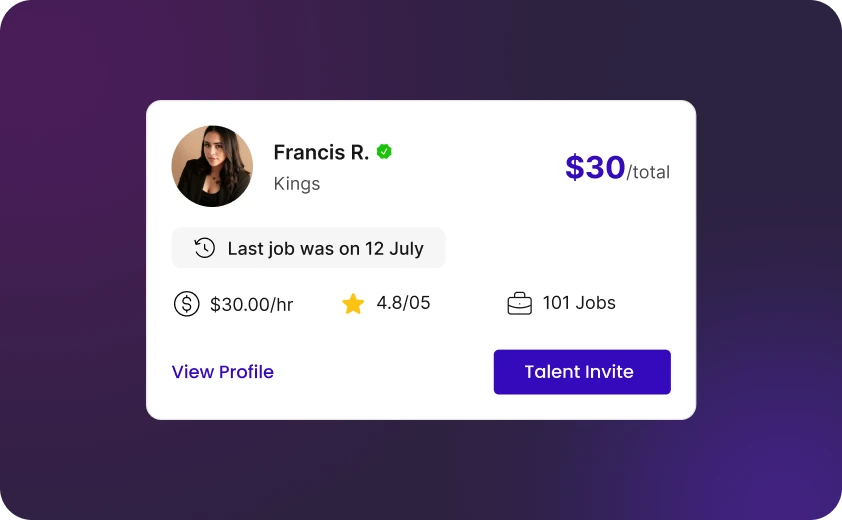This screenshot has width=842, height=520.
Task: Select the name Francis R.
Action: coord(321,153)
